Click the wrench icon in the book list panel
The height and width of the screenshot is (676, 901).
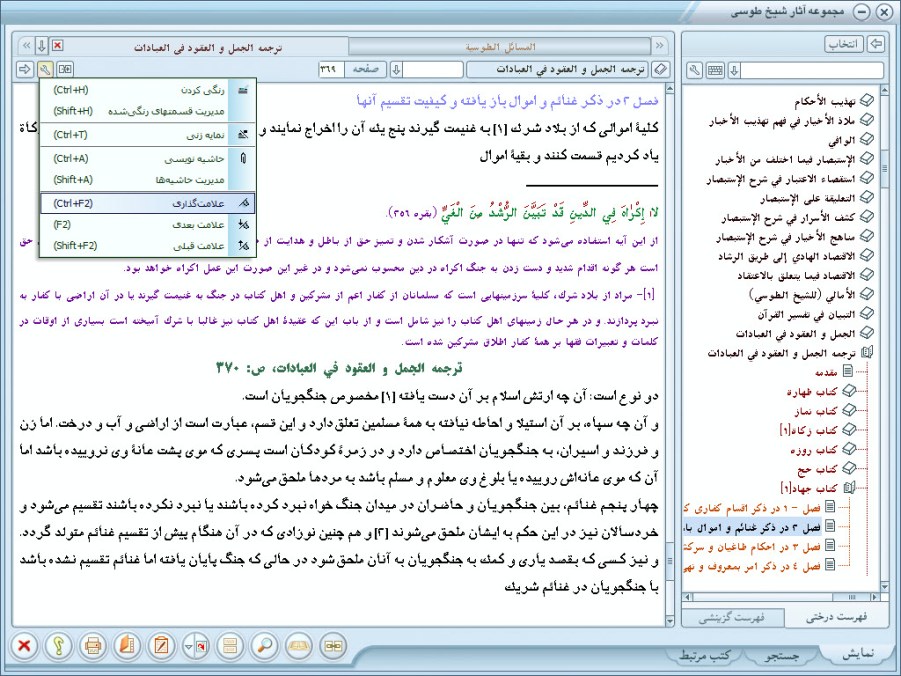[x=695, y=71]
